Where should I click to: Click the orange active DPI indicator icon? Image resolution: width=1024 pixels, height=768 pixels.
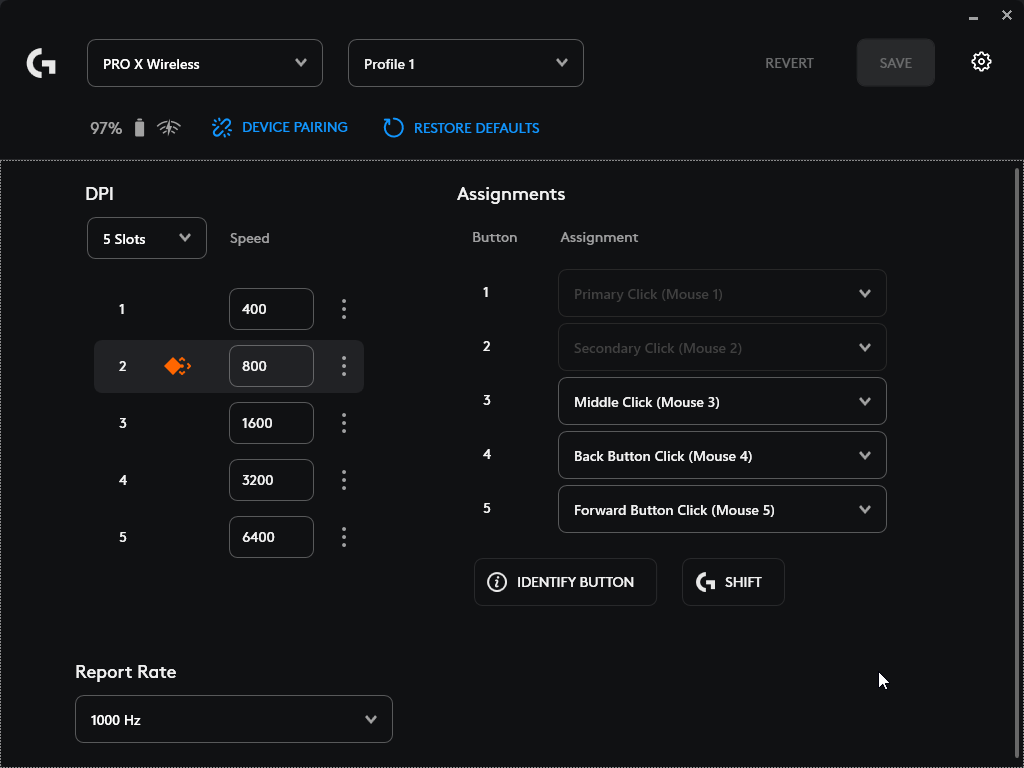177,366
